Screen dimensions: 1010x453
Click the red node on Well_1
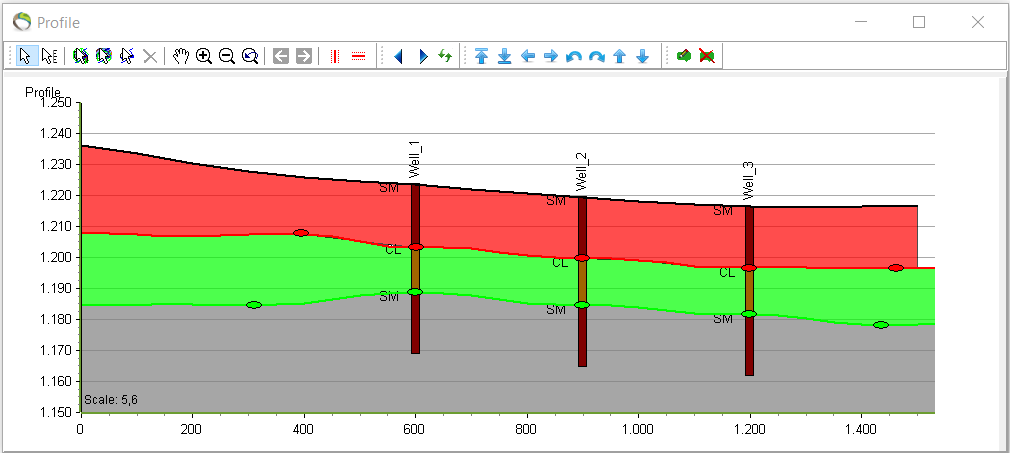pos(415,247)
